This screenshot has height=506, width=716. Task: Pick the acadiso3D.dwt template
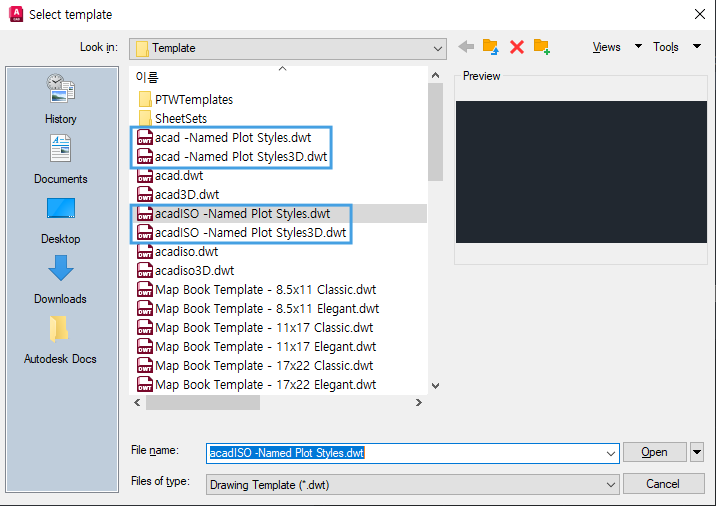185,271
